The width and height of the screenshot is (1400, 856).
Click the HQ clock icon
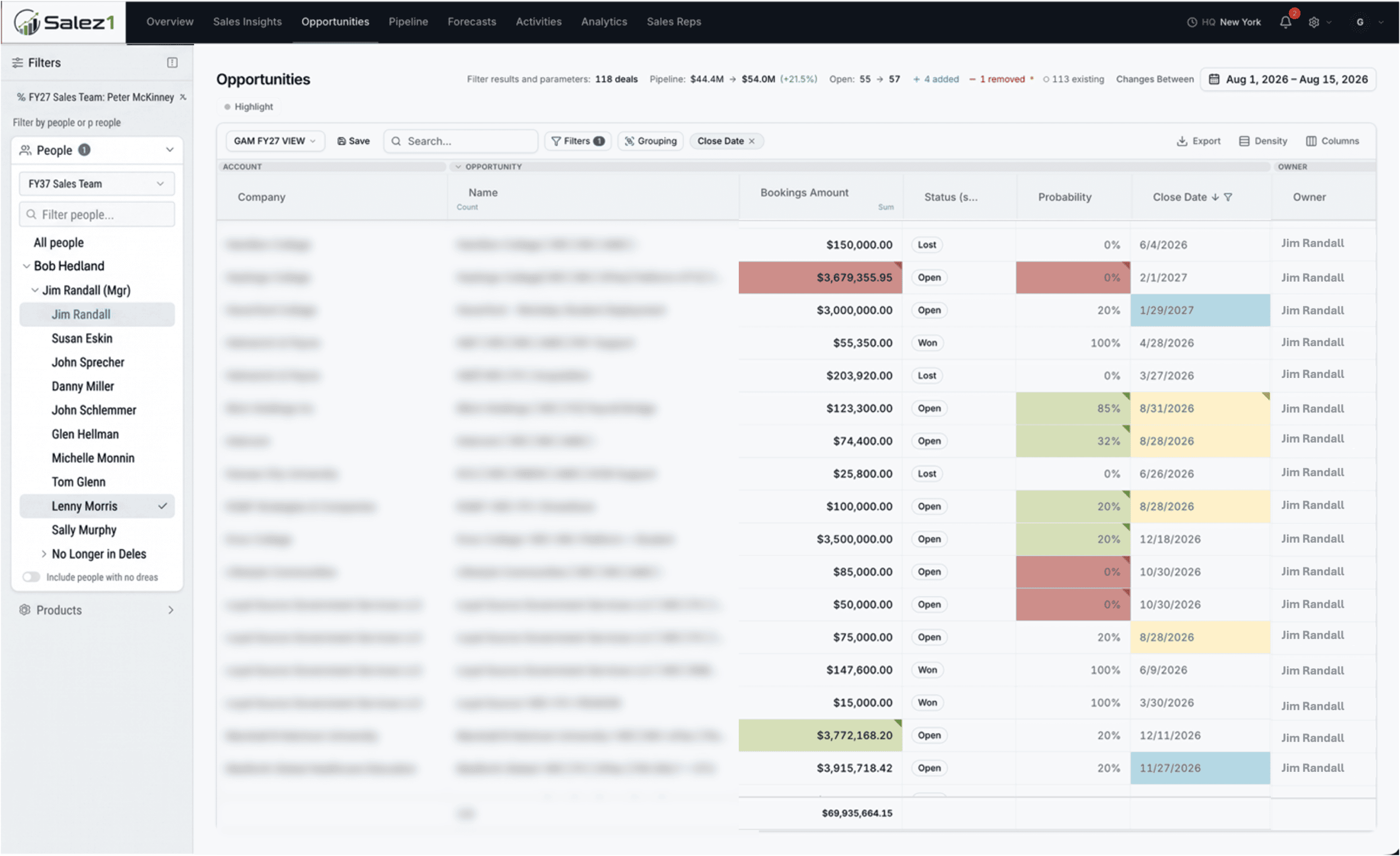1192,22
